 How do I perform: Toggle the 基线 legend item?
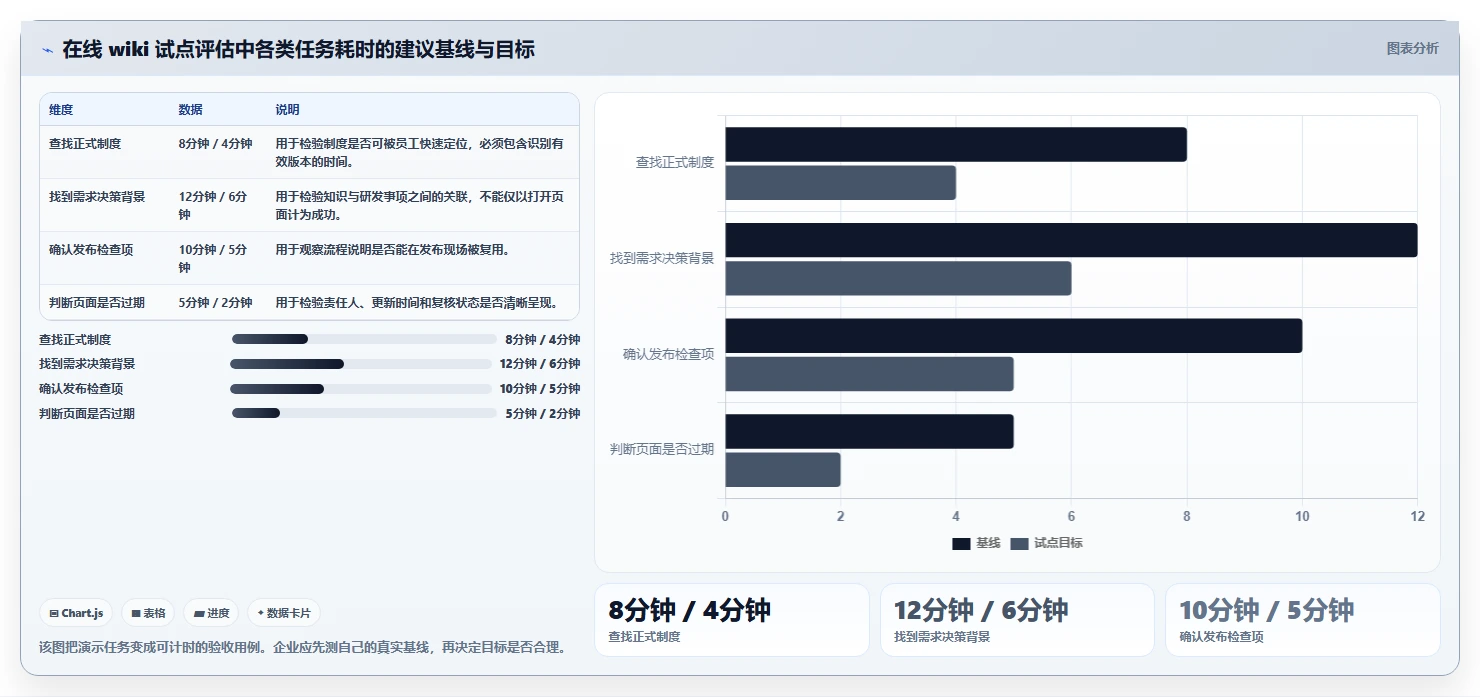pyautogui.click(x=975, y=543)
